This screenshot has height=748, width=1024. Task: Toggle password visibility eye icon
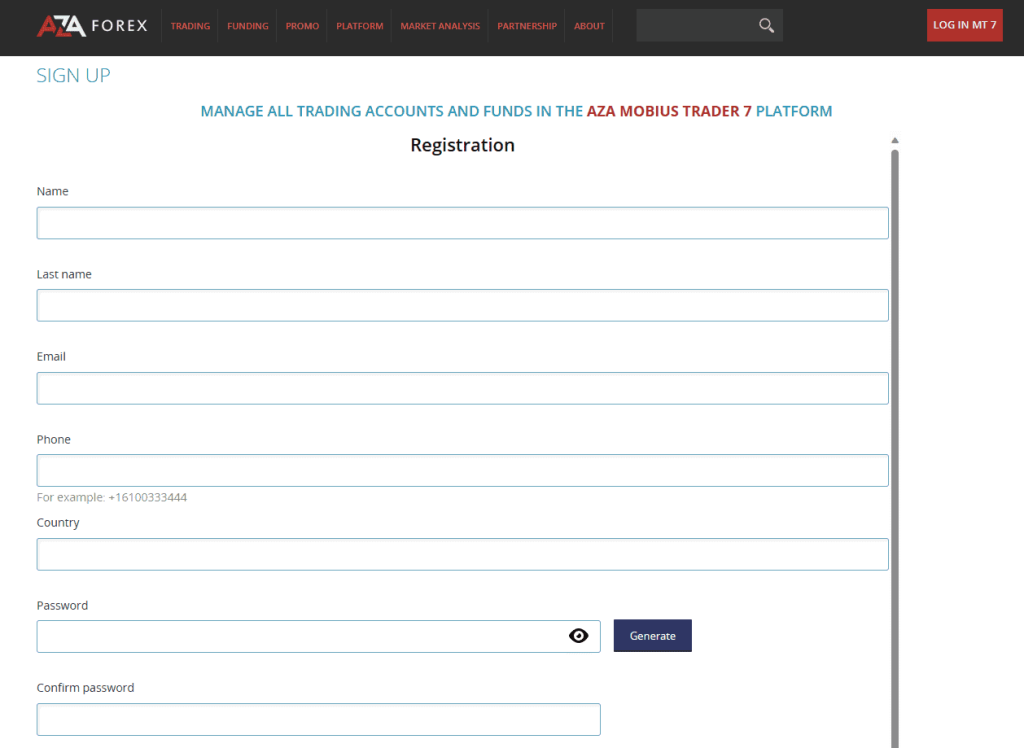coord(578,636)
